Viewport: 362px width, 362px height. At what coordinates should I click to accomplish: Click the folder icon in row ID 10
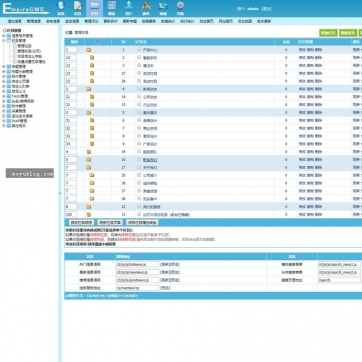point(89,160)
